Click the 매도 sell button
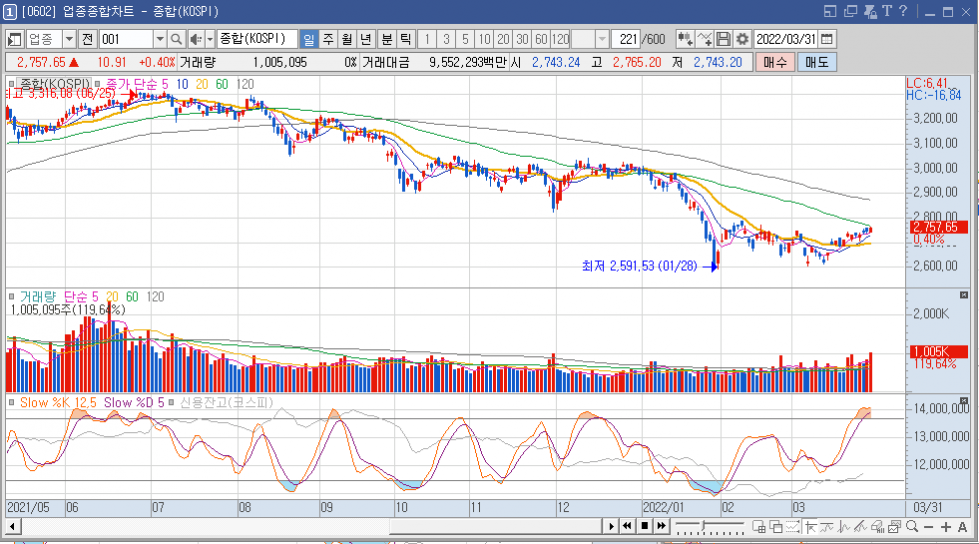The image size is (979, 544). click(817, 62)
